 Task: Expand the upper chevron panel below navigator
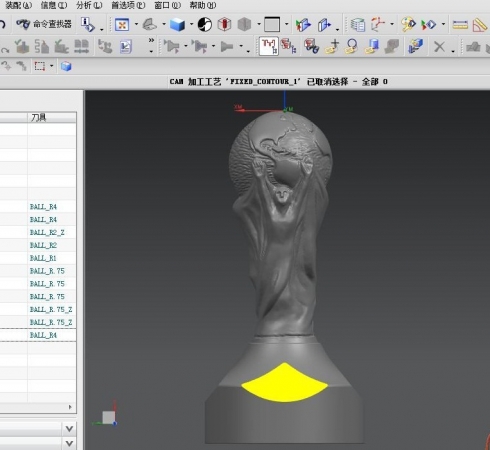pos(69,429)
